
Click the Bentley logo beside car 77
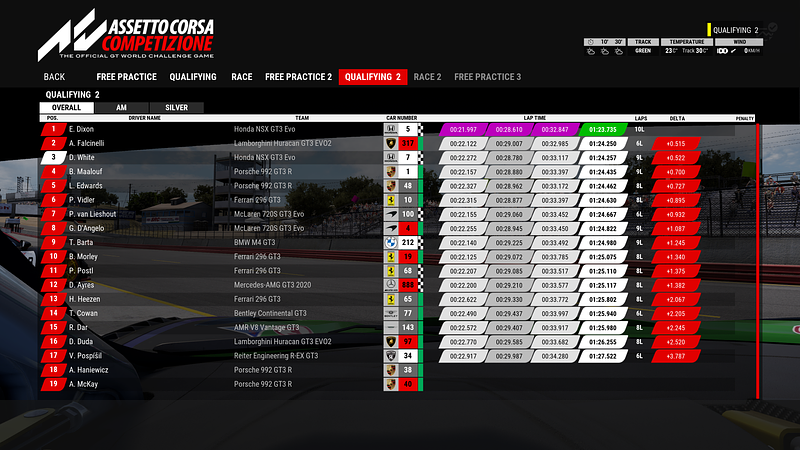(391, 313)
